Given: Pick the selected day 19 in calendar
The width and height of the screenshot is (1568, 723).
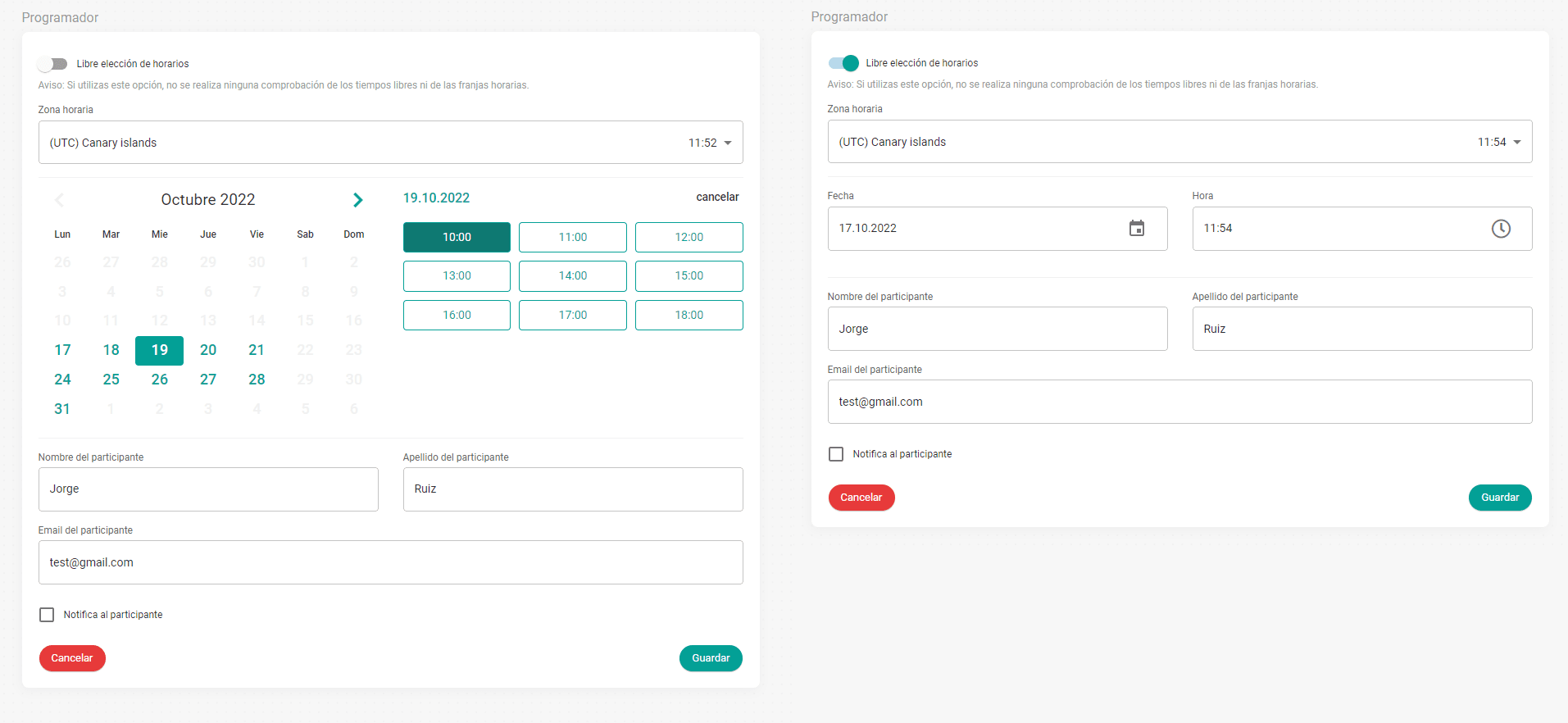Looking at the screenshot, I should [x=159, y=350].
